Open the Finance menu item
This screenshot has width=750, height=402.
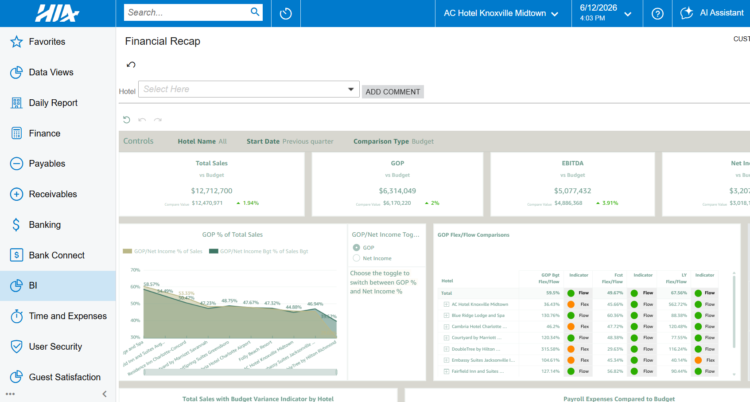[x=58, y=133]
